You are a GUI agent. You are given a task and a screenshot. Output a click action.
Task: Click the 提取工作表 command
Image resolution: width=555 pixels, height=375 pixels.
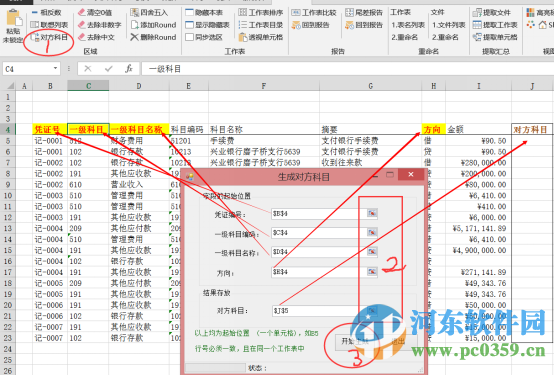(495, 25)
